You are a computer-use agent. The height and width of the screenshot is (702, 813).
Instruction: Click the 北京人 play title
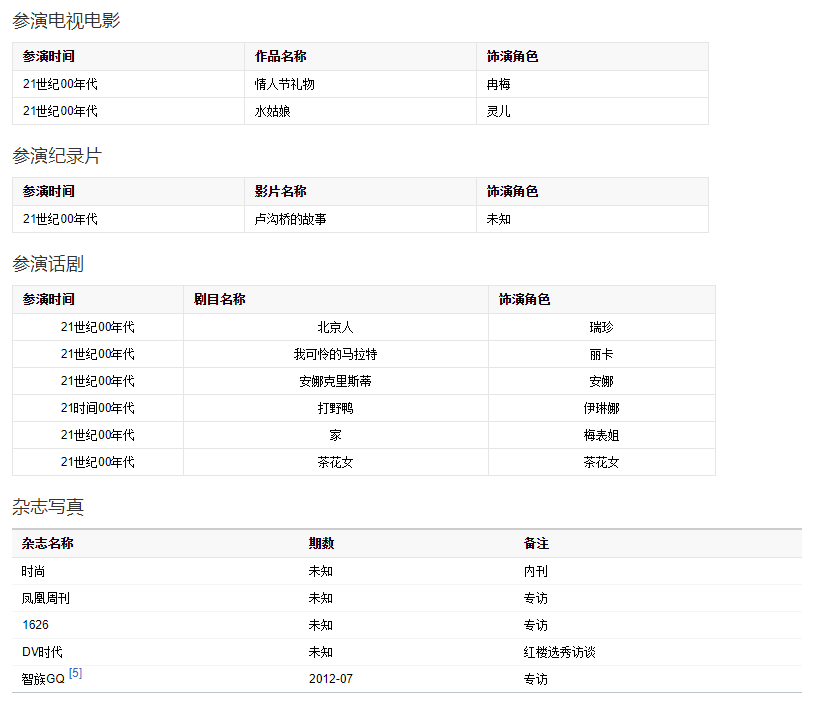click(335, 327)
